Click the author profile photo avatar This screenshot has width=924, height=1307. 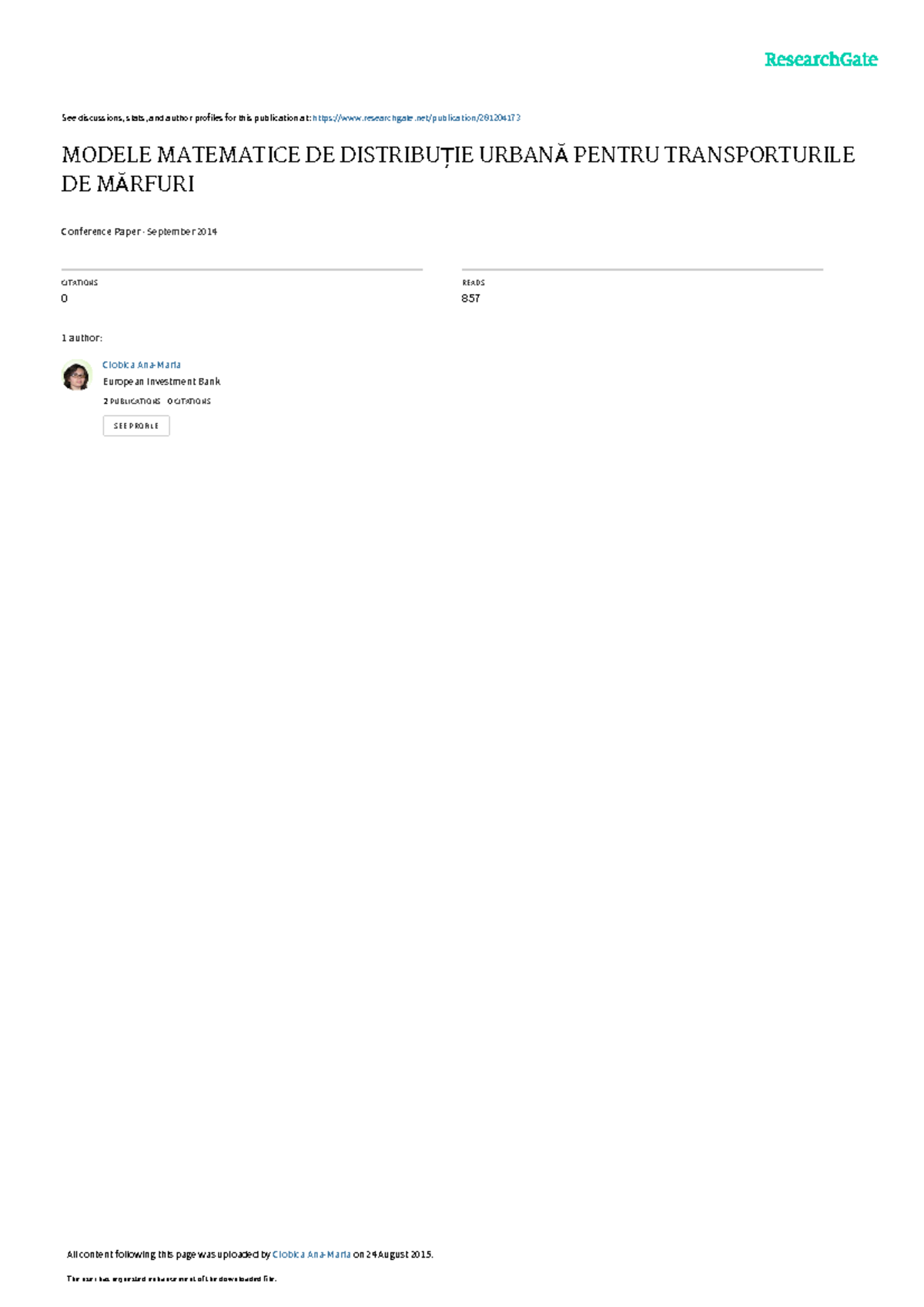[x=76, y=375]
